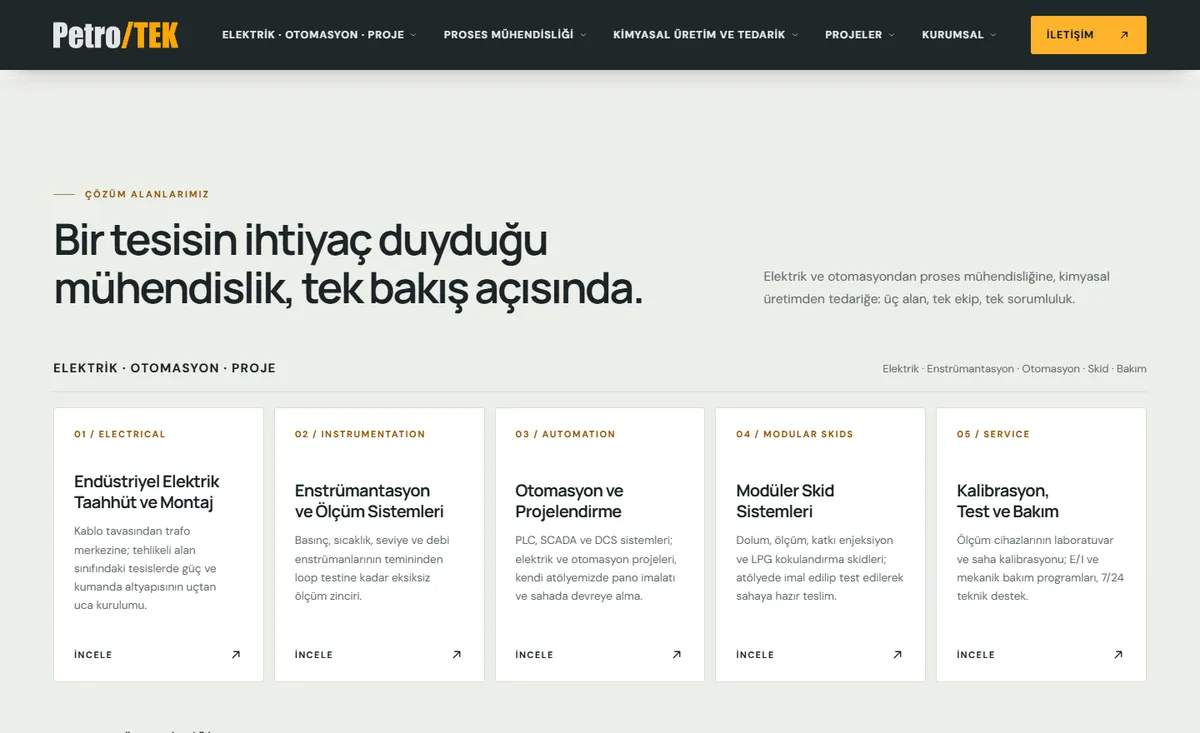Click İNCELE on Kalibrasyon, Test ve Bakım card

click(976, 655)
